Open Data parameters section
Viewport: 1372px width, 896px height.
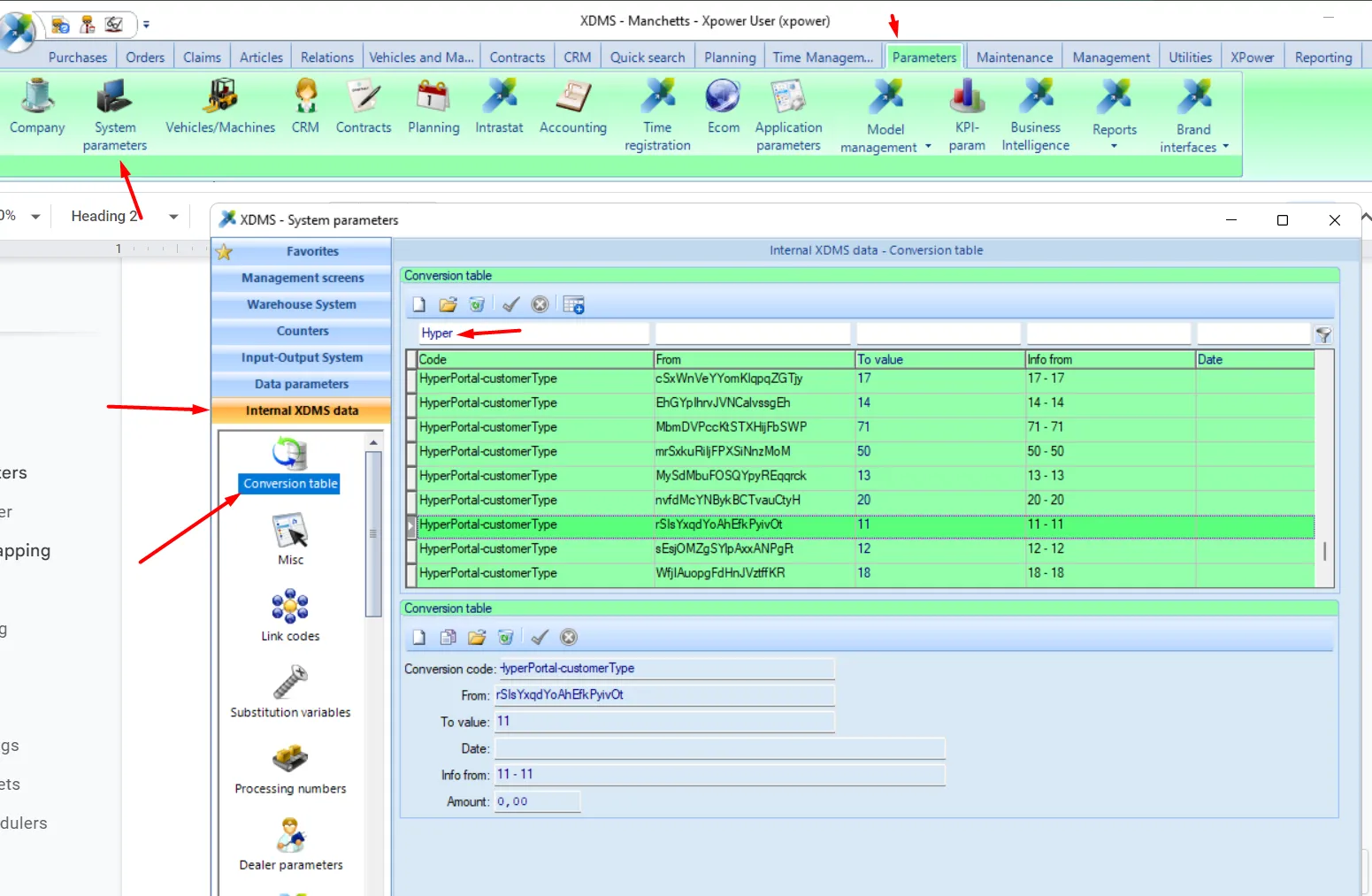pos(301,384)
